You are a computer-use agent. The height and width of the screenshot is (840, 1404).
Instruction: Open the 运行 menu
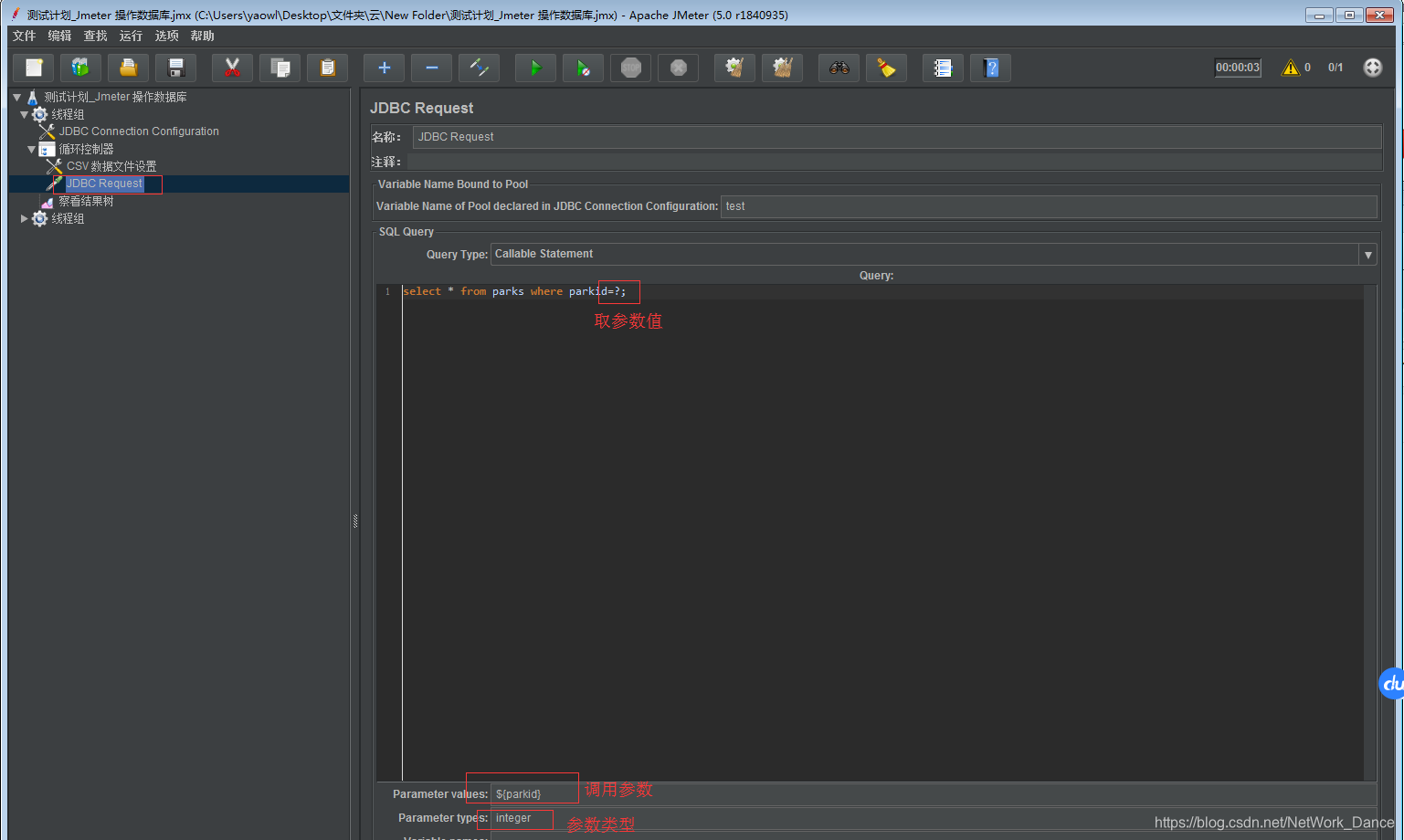tap(132, 36)
